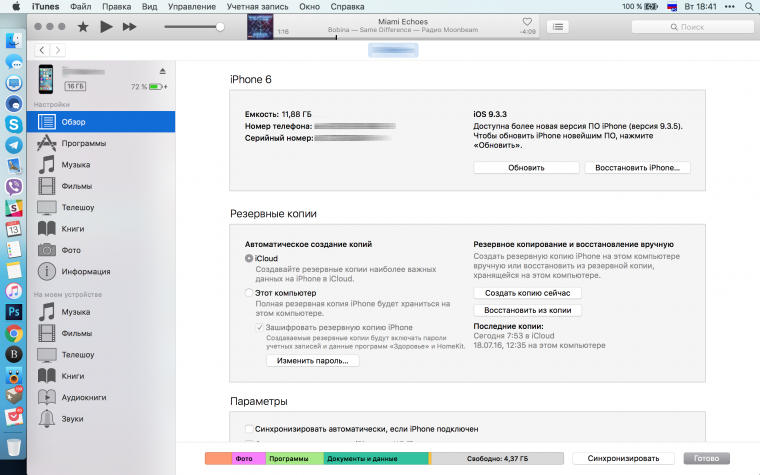Open Skype from the Dock
The width and height of the screenshot is (760, 475).
(14, 124)
